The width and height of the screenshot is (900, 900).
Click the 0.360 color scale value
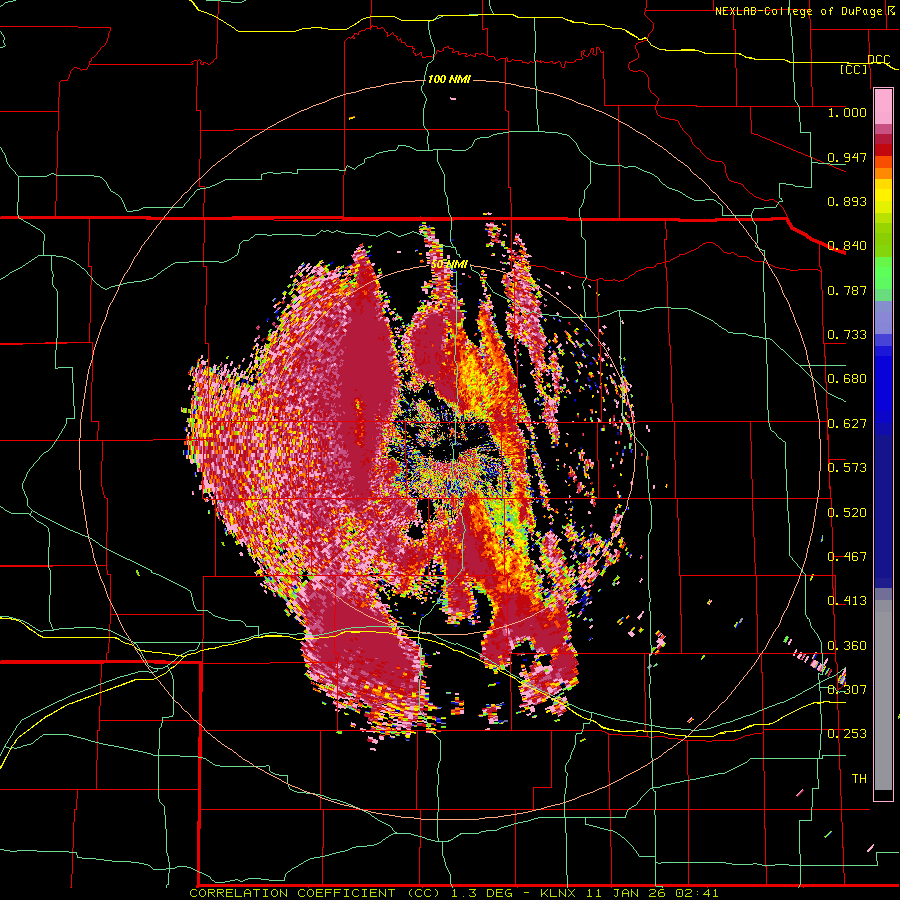(847, 646)
